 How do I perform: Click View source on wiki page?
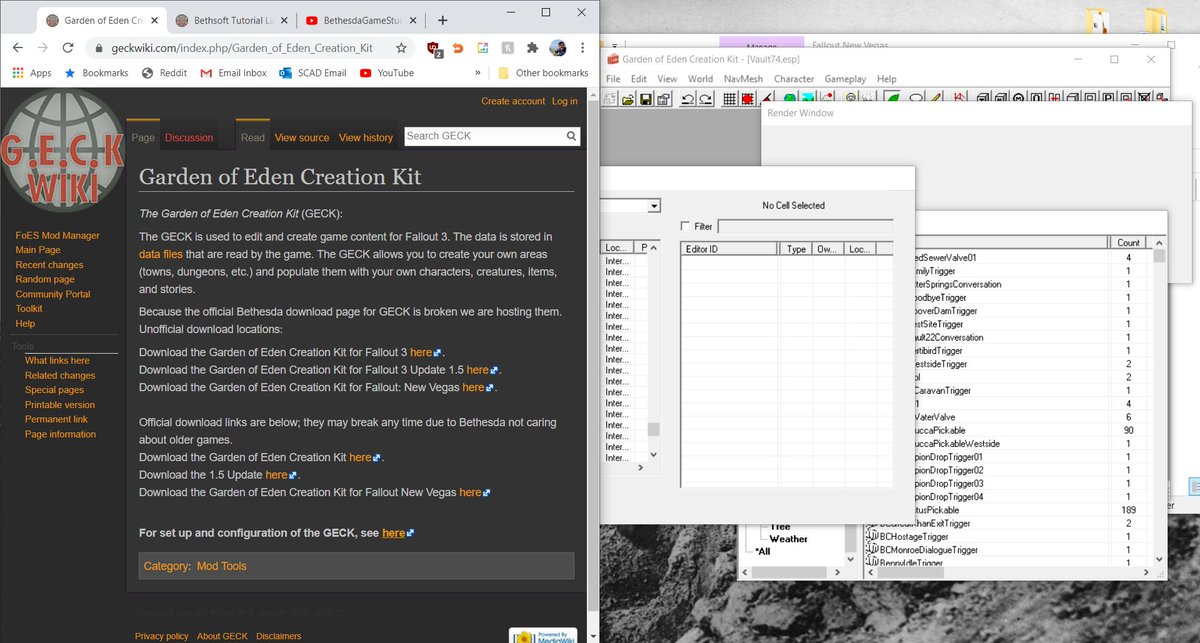coord(302,138)
